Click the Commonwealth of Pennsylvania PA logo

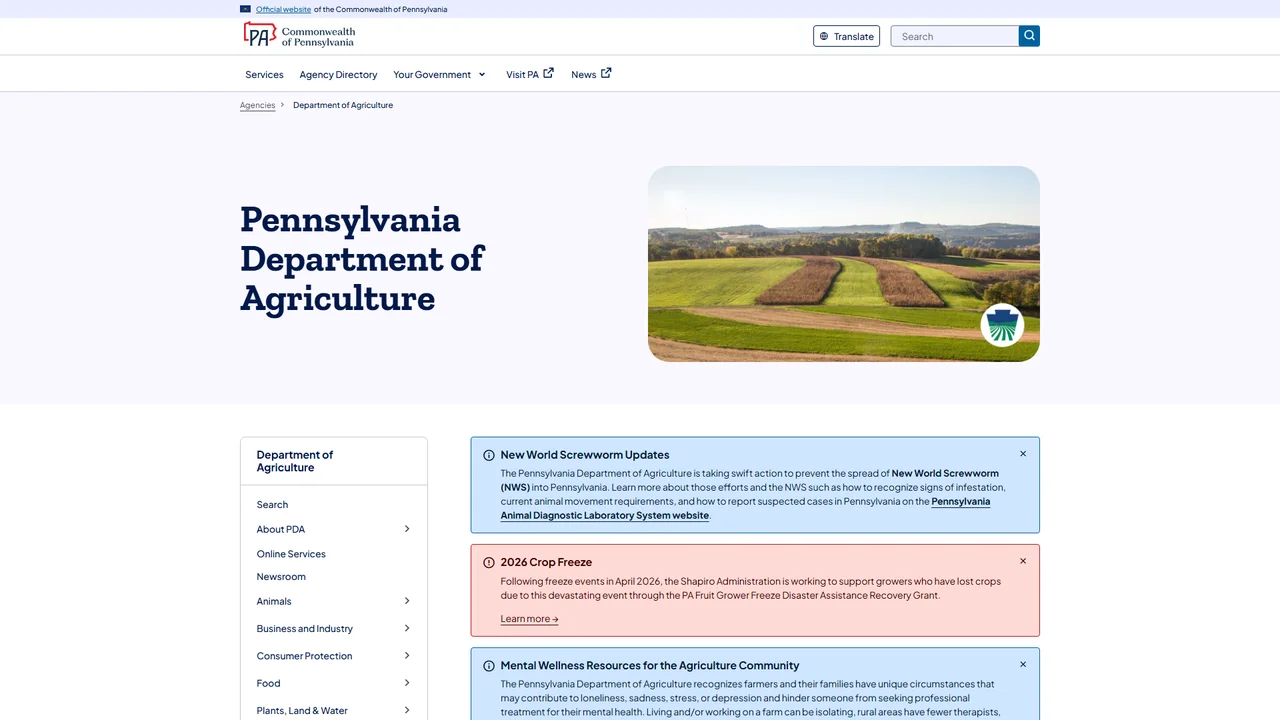click(299, 36)
